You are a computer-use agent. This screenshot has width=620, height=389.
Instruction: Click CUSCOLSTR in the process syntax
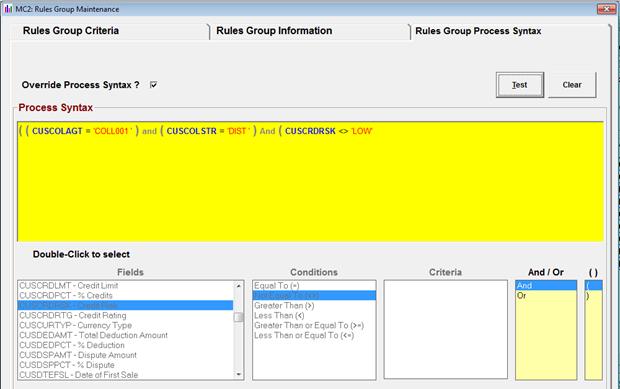tap(191, 131)
